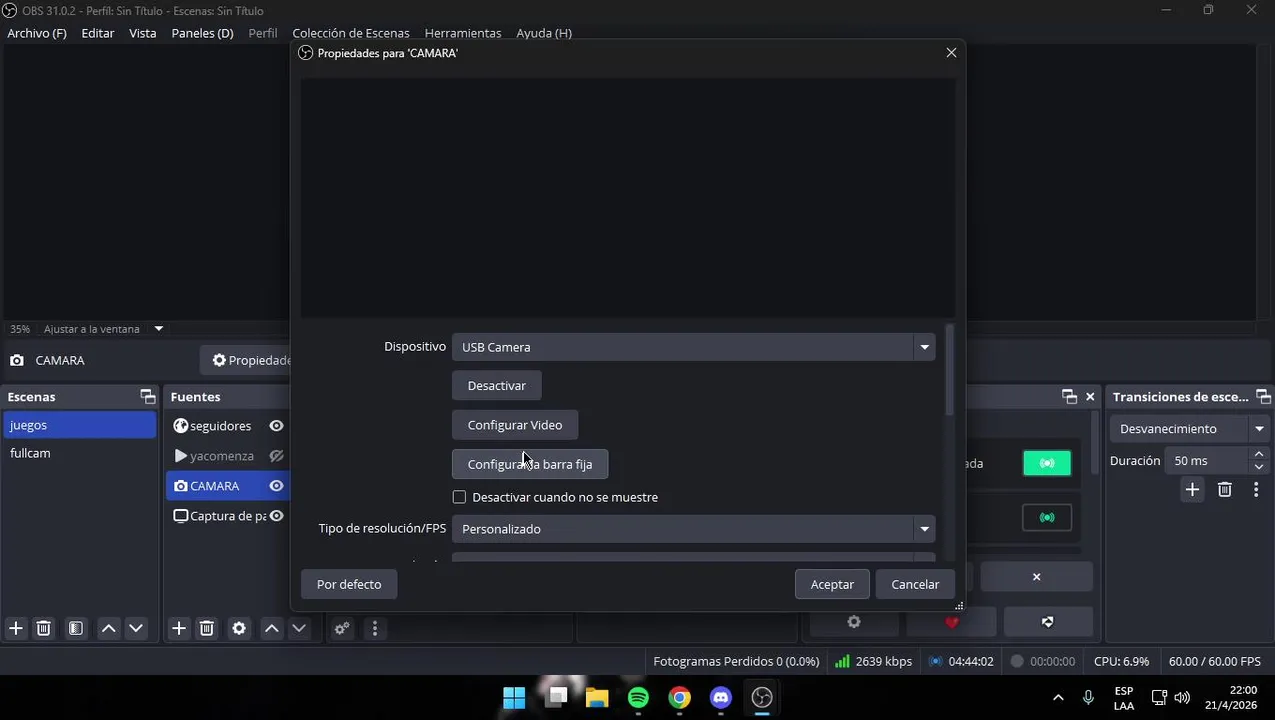Move source up arrow in Fuentes panel
The image size is (1275, 720).
271,628
